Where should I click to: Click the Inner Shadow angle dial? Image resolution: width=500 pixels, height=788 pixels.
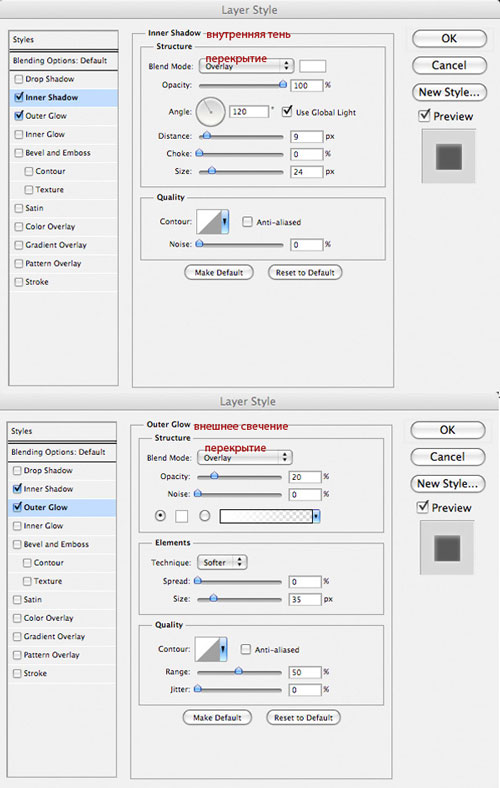(x=210, y=112)
